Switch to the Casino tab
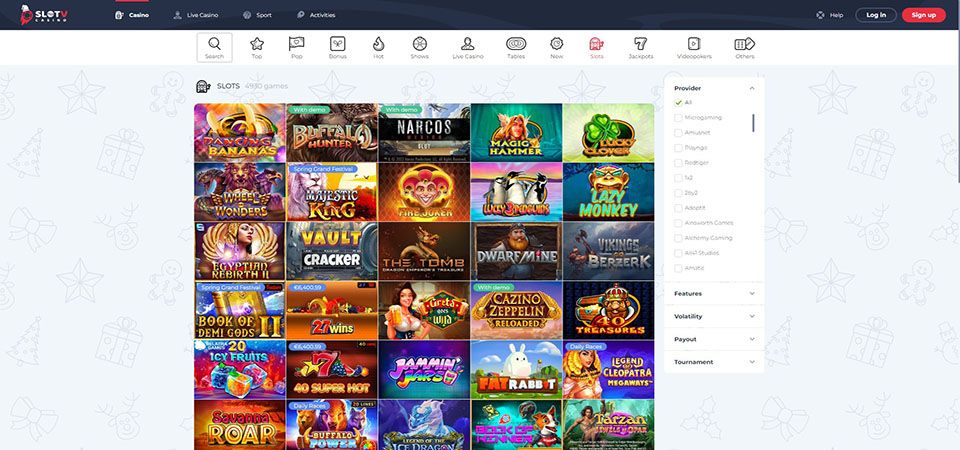Image resolution: width=960 pixels, height=450 pixels. pos(132,15)
